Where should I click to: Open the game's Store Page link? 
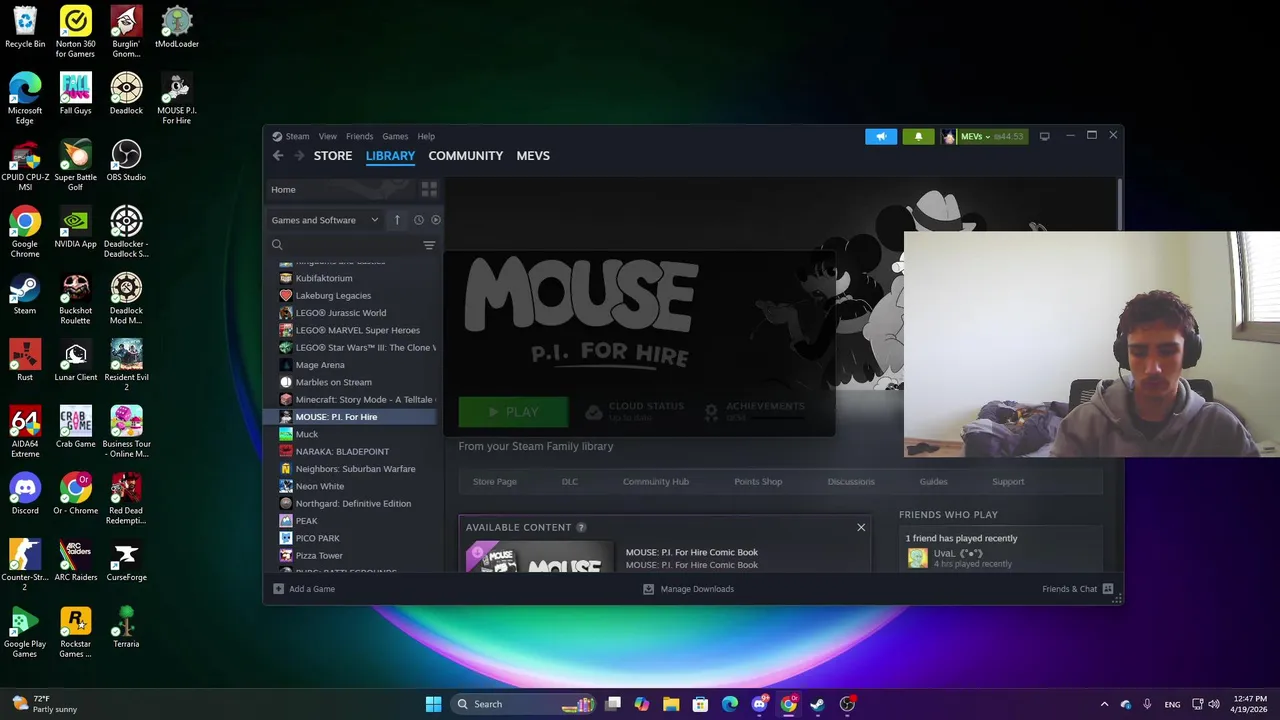pos(495,482)
